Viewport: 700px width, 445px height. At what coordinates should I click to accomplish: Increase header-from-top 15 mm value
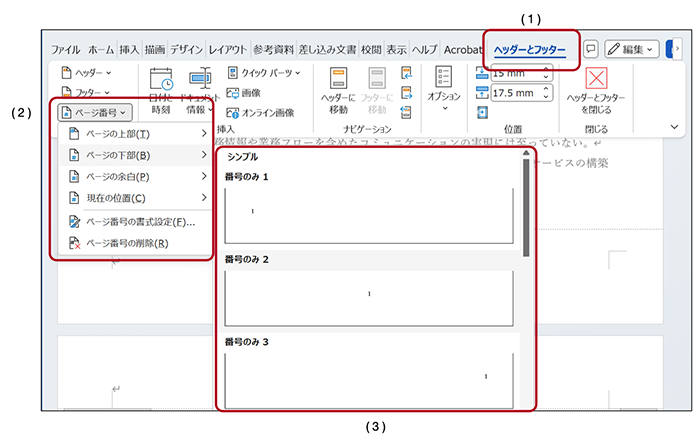coord(546,69)
